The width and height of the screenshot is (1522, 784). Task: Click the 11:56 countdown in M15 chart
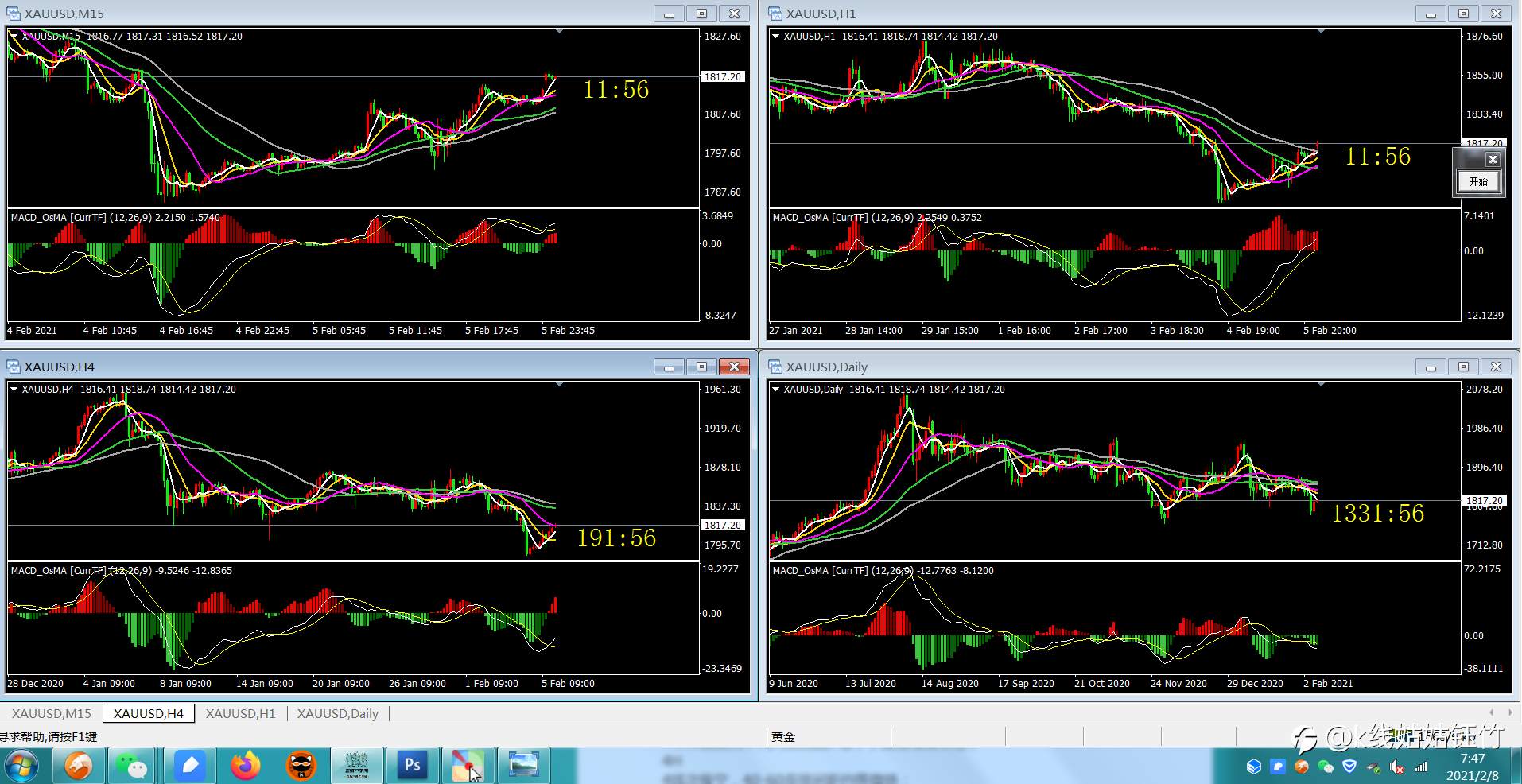[x=616, y=90]
